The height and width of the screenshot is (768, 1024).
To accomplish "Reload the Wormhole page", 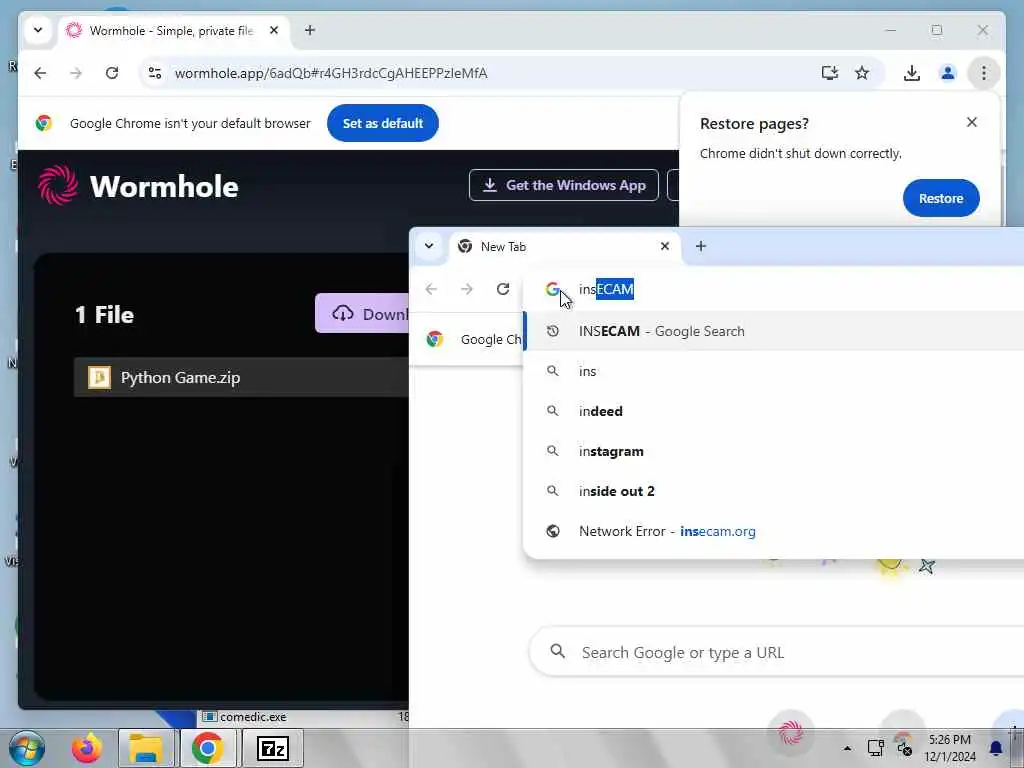I will click(x=112, y=73).
